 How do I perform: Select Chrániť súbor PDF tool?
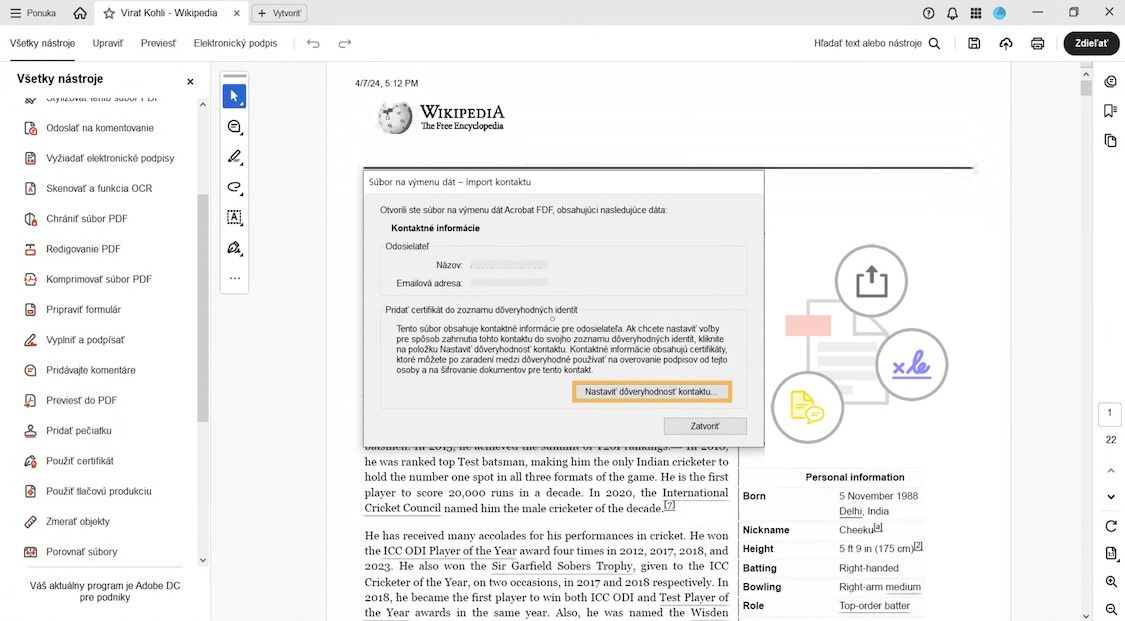point(87,218)
